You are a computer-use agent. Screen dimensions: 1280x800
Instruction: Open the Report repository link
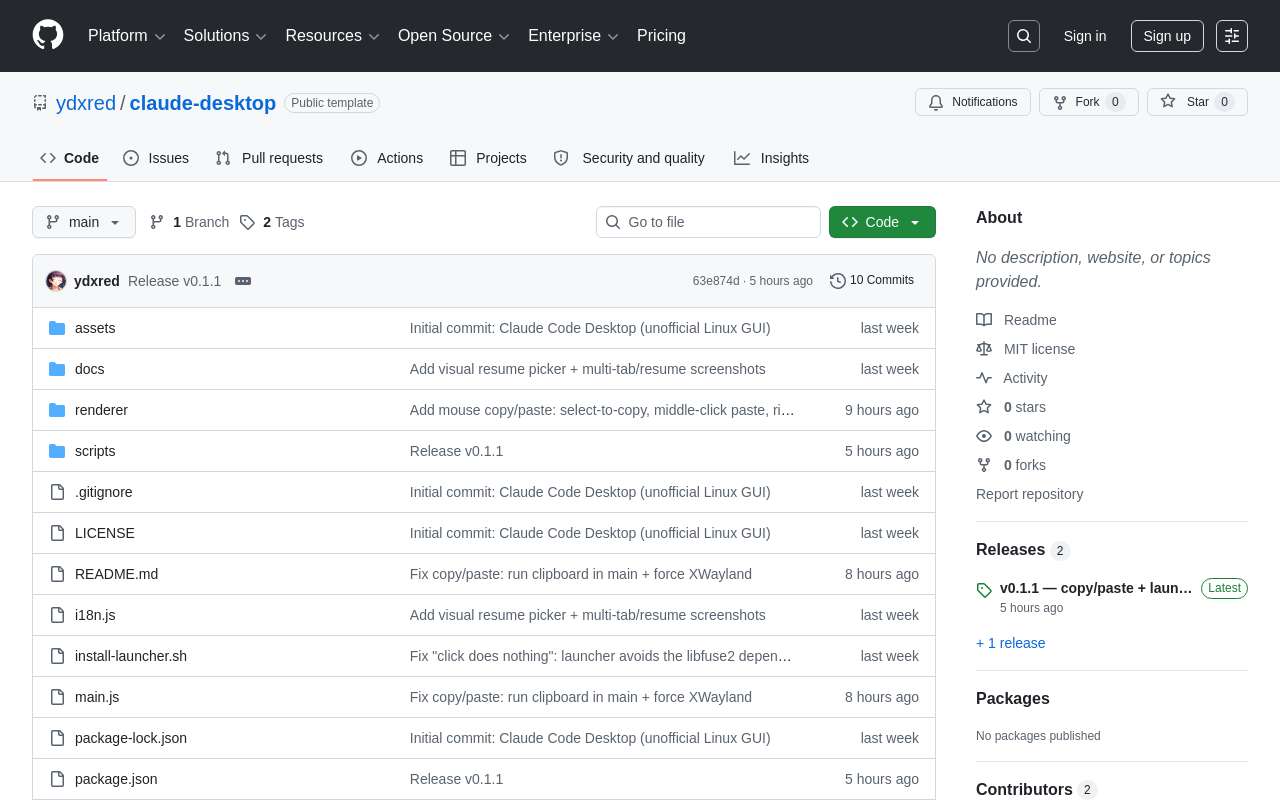point(1030,494)
